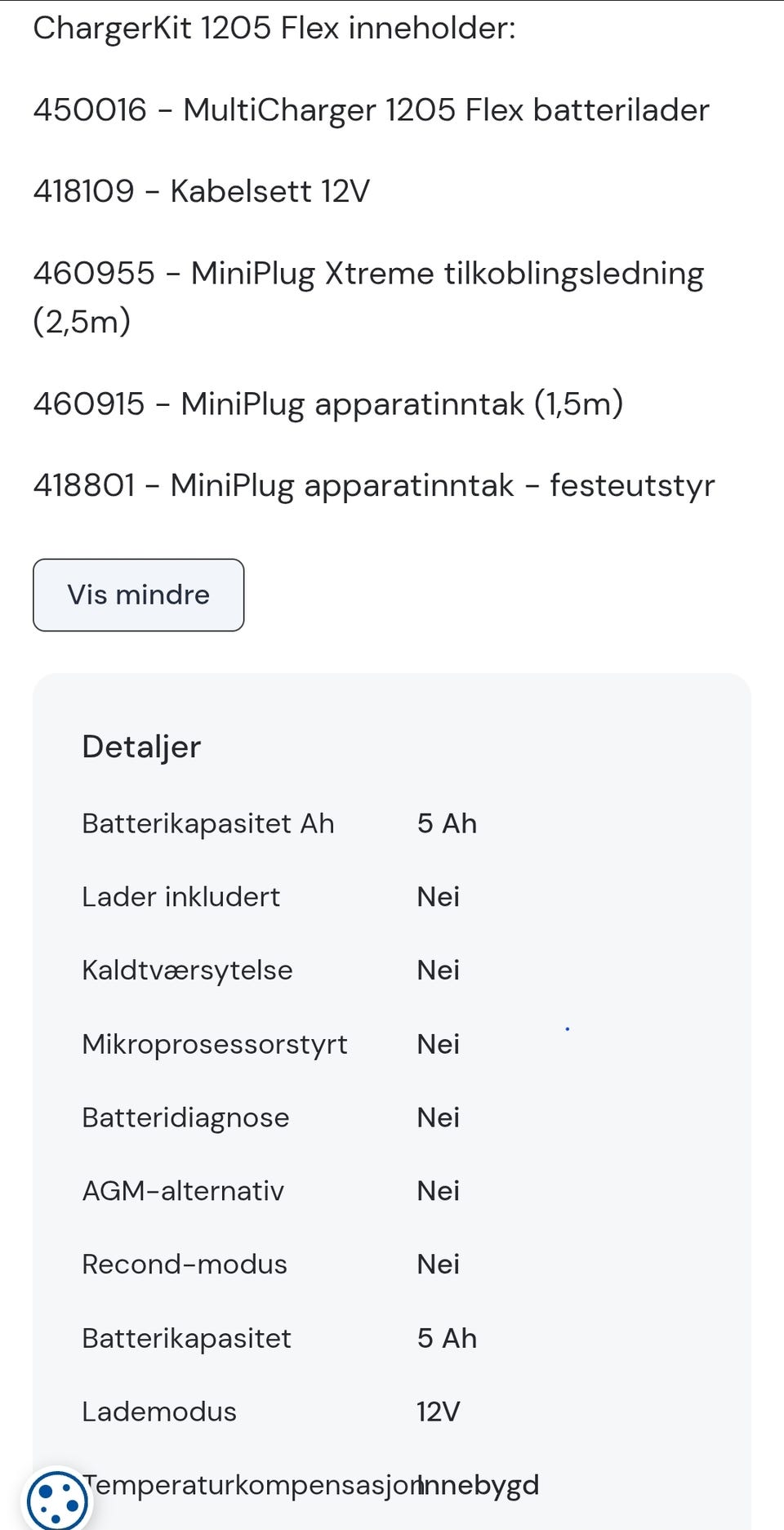The width and height of the screenshot is (784, 1530).
Task: Click the Mikroprosessorstyrt label
Action: (x=215, y=1044)
